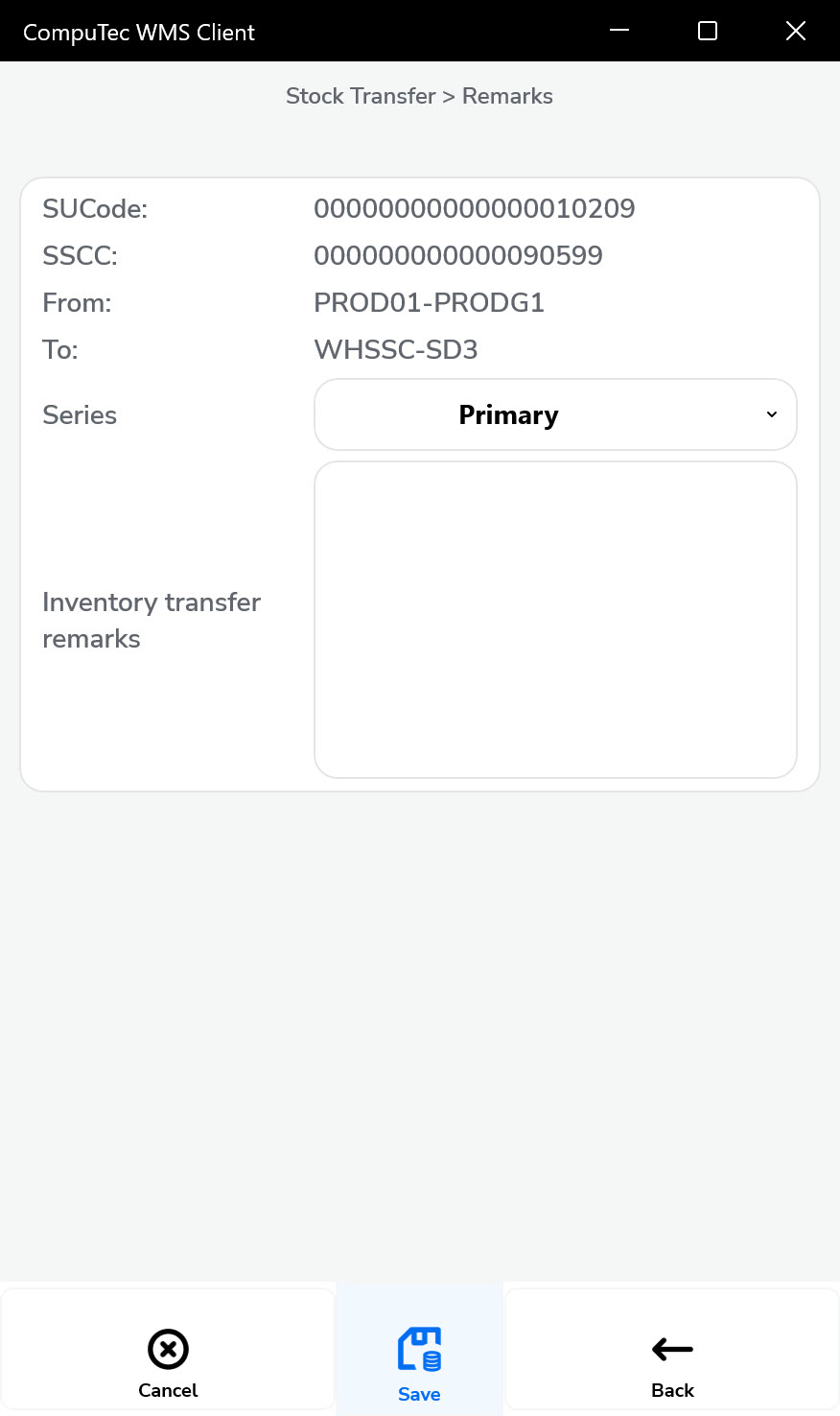
Task: Click the SSCC number value
Action: coord(458,255)
